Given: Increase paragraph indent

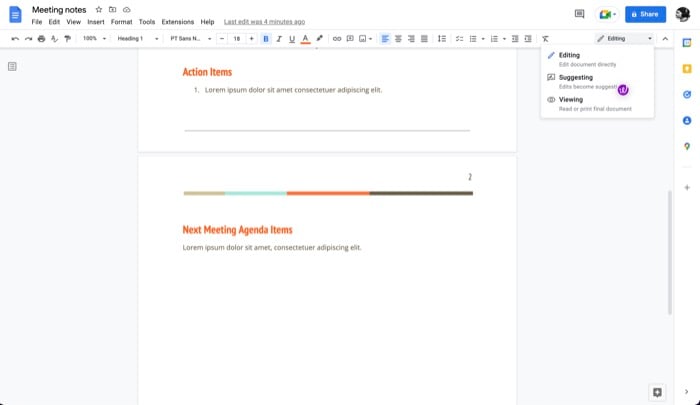Looking at the screenshot, I should tap(528, 39).
